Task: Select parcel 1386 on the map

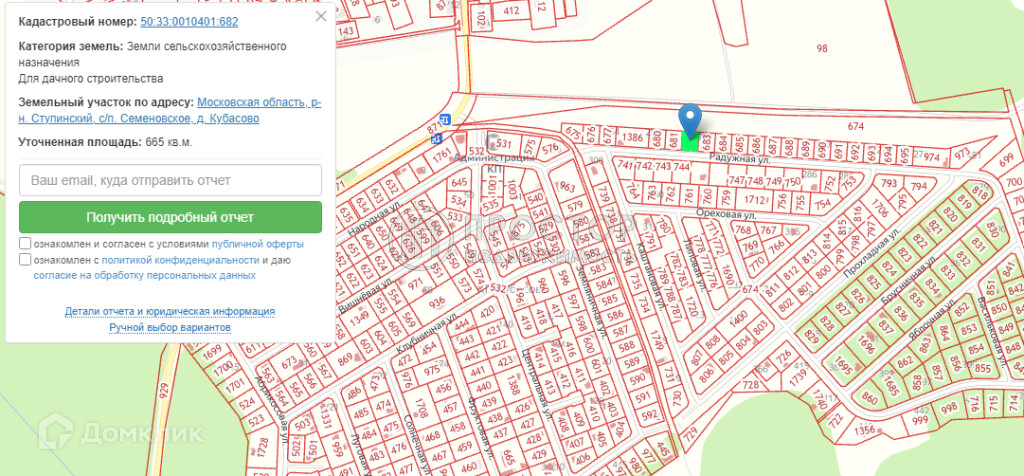Action: 632,137
